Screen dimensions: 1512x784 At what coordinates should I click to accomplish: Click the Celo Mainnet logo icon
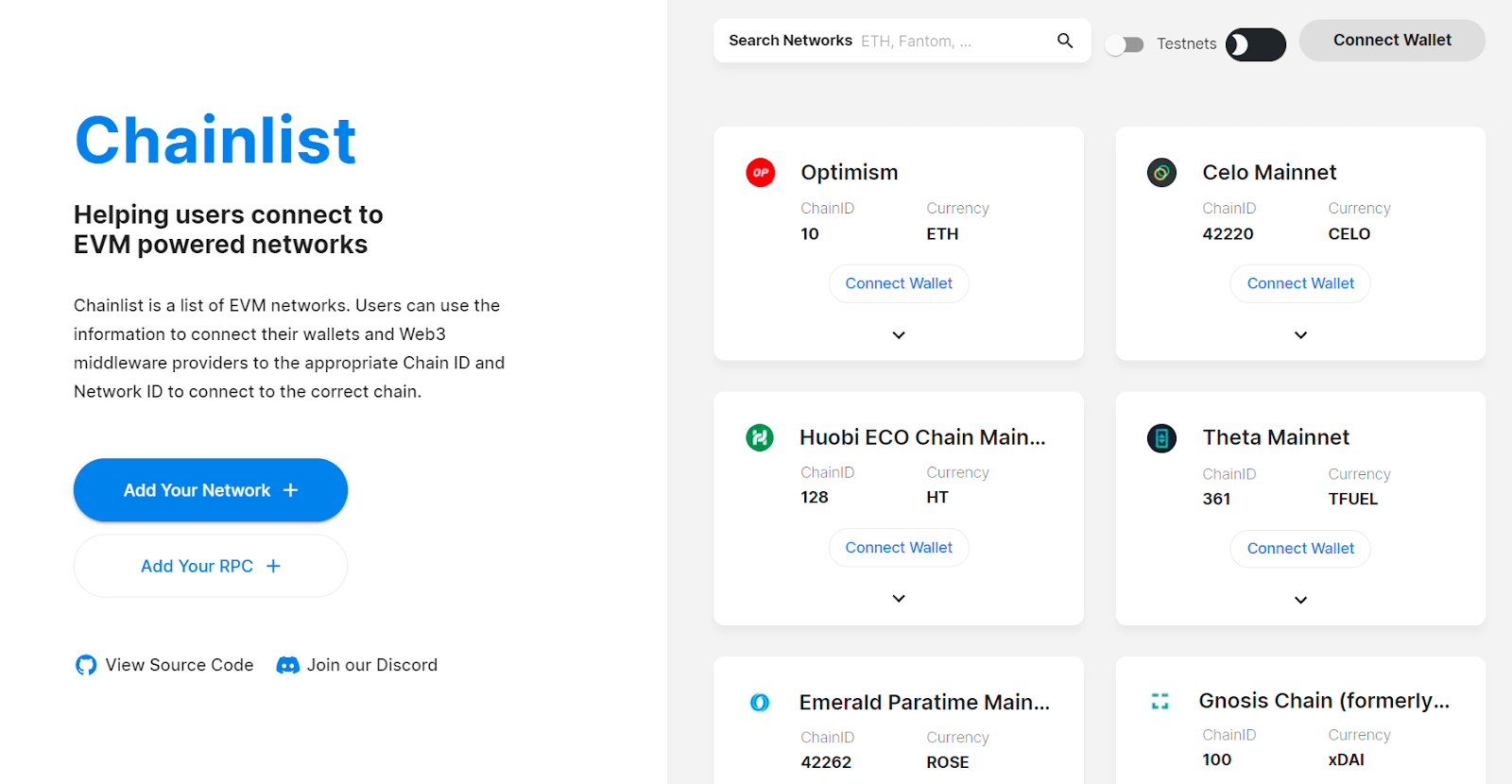click(1161, 173)
